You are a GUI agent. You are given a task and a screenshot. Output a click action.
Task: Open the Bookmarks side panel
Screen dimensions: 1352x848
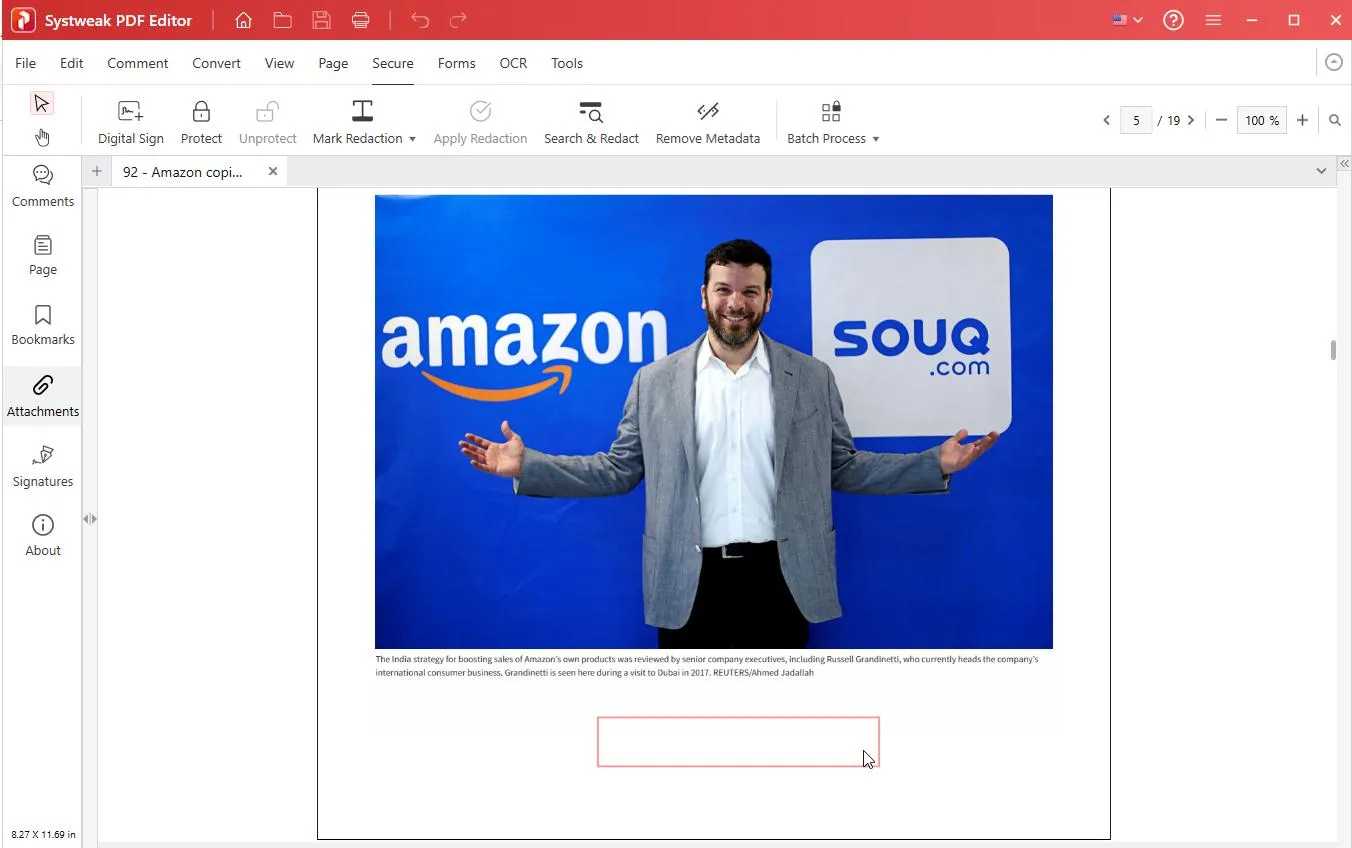pyautogui.click(x=43, y=325)
